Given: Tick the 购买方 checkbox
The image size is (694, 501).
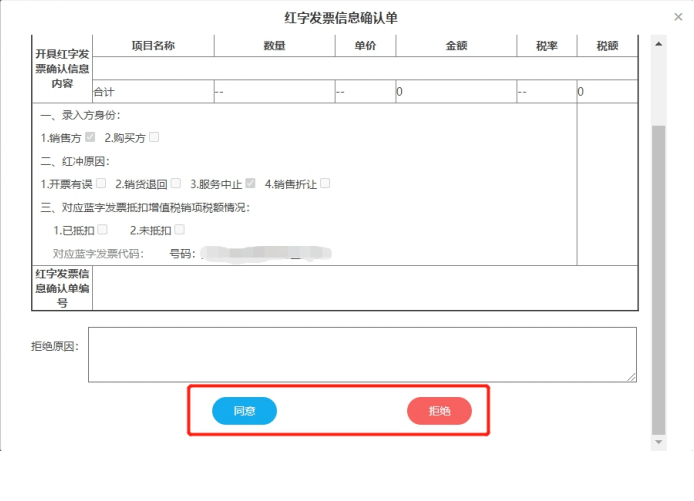Looking at the screenshot, I should tap(154, 137).
